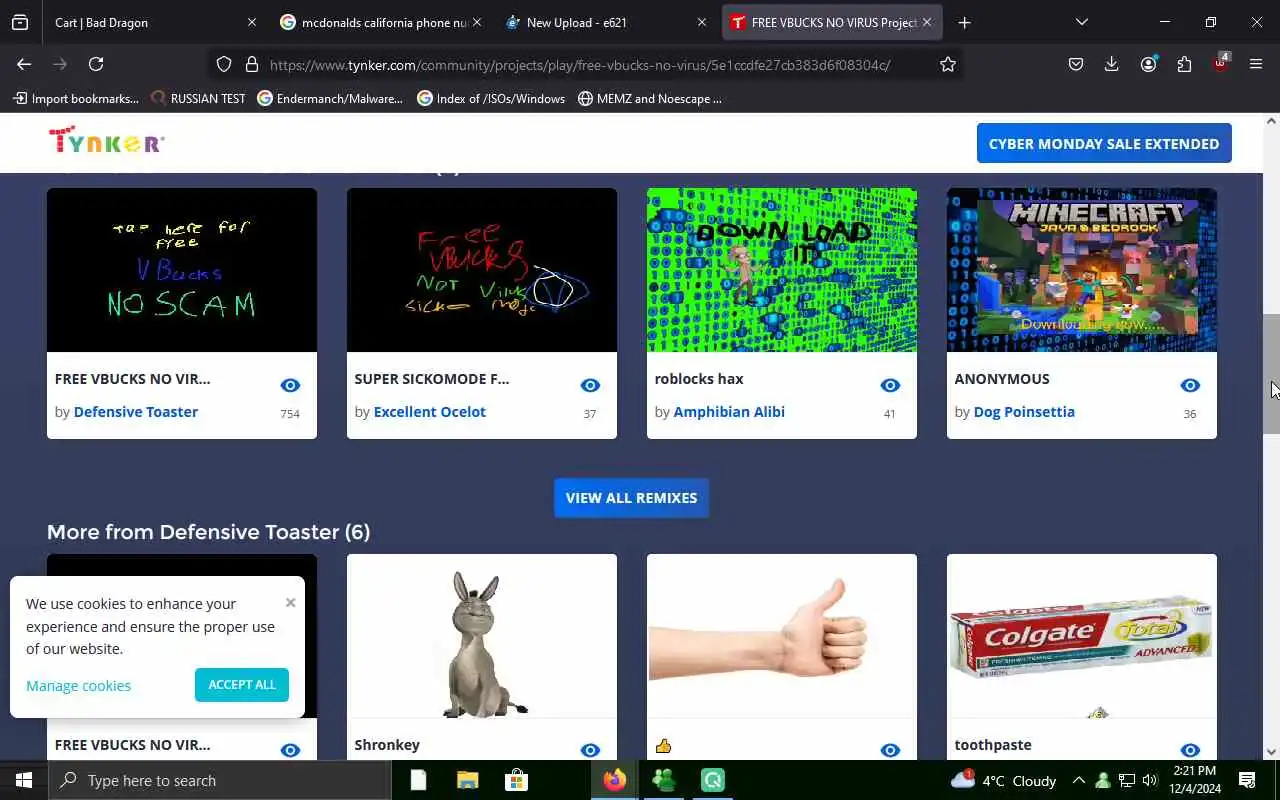The width and height of the screenshot is (1280, 800).
Task: Open the Shronkey donkey thumbnail
Action: [x=482, y=636]
